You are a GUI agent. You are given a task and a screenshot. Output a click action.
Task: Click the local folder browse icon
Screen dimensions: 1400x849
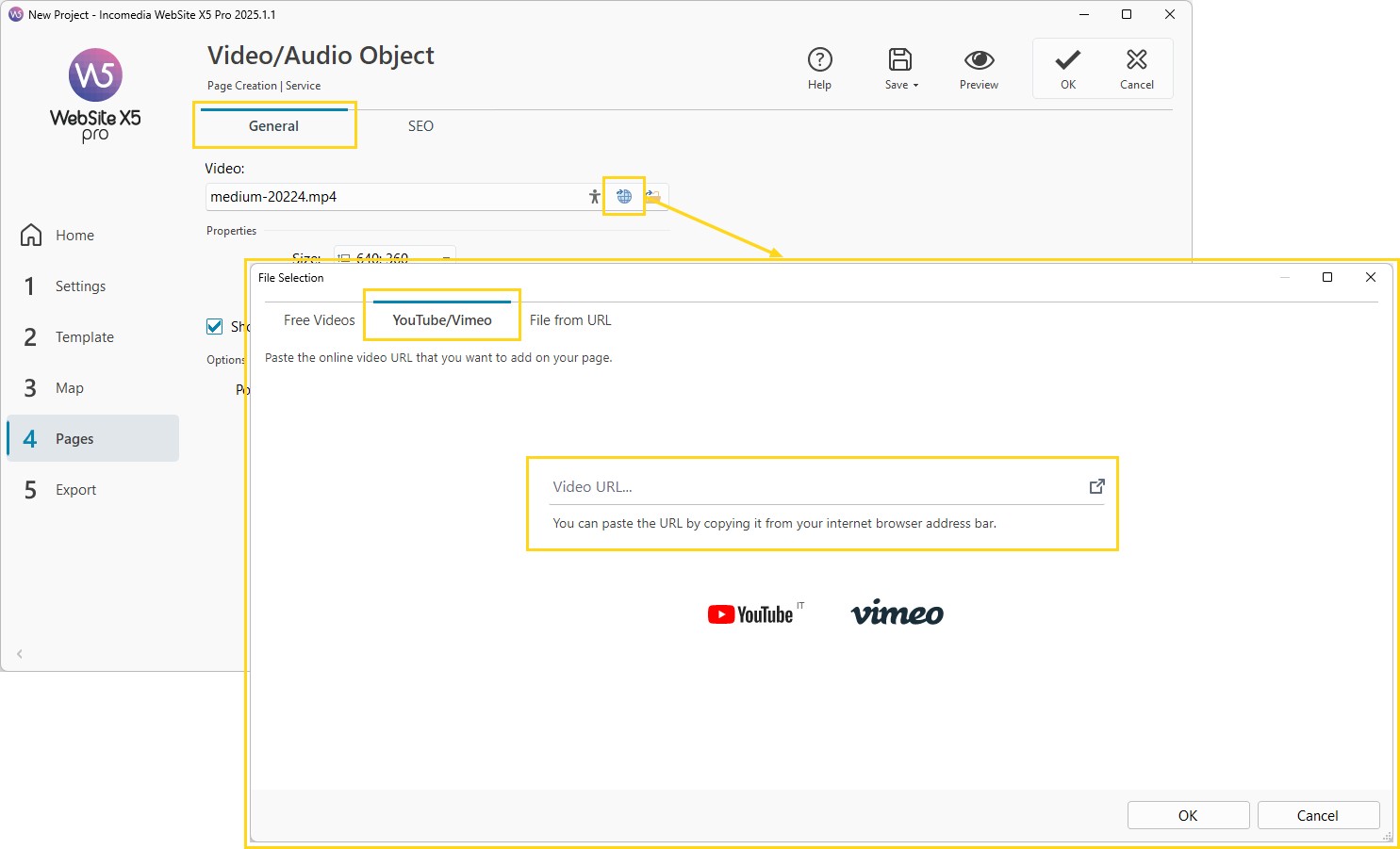pos(653,196)
